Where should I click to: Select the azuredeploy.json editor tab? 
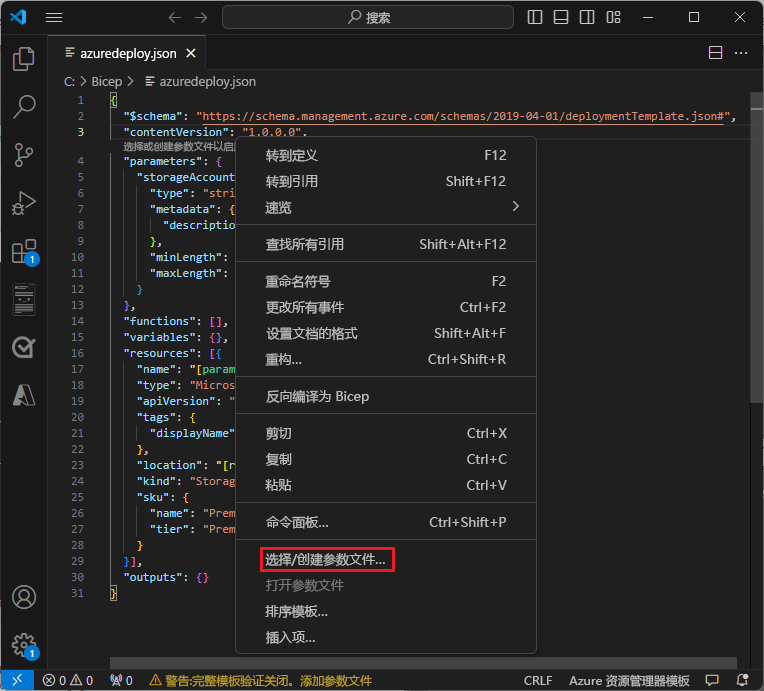coord(127,53)
